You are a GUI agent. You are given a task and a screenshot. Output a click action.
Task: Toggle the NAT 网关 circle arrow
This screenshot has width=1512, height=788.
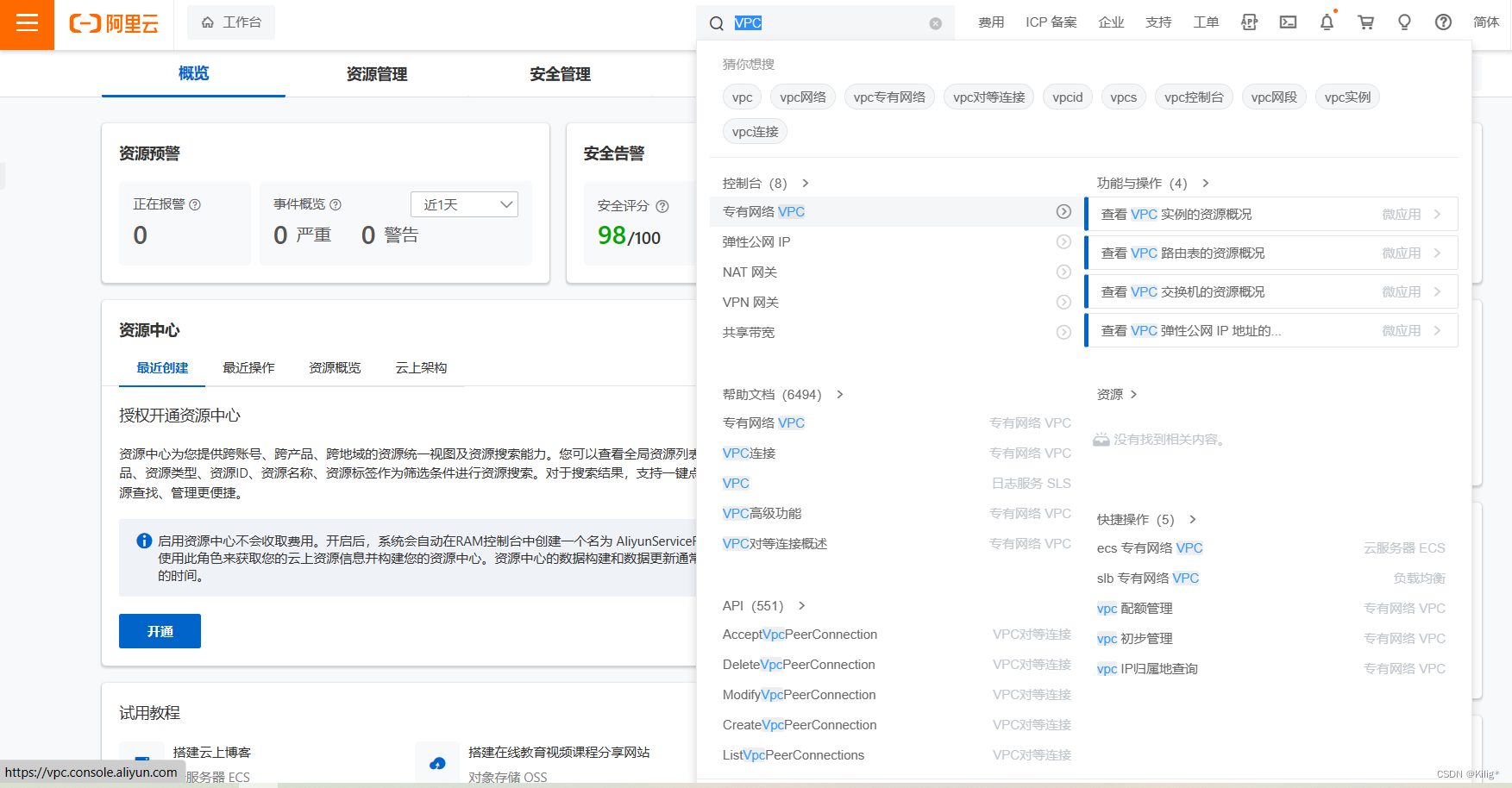click(1063, 272)
